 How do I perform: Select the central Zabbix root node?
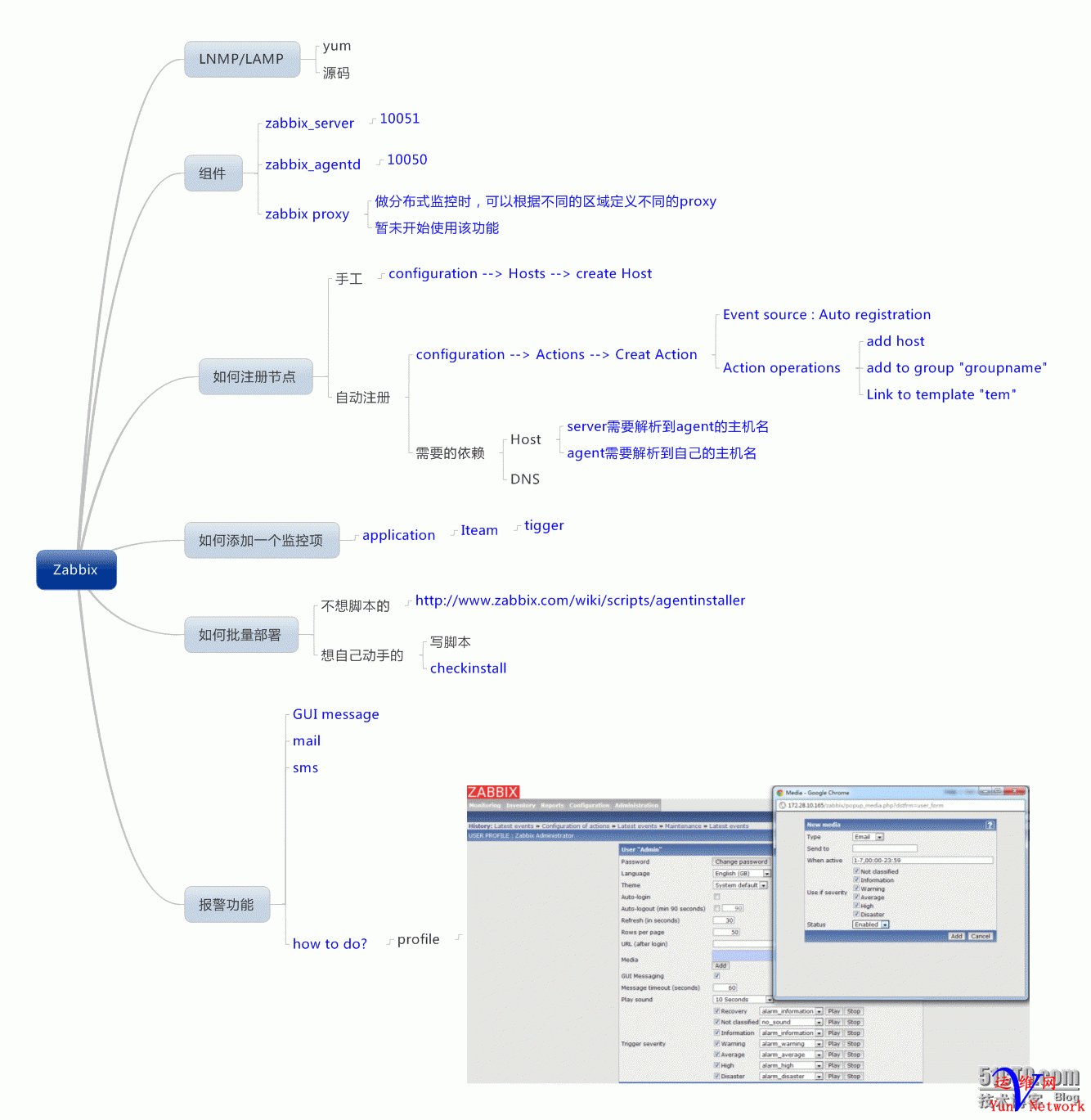pos(76,570)
